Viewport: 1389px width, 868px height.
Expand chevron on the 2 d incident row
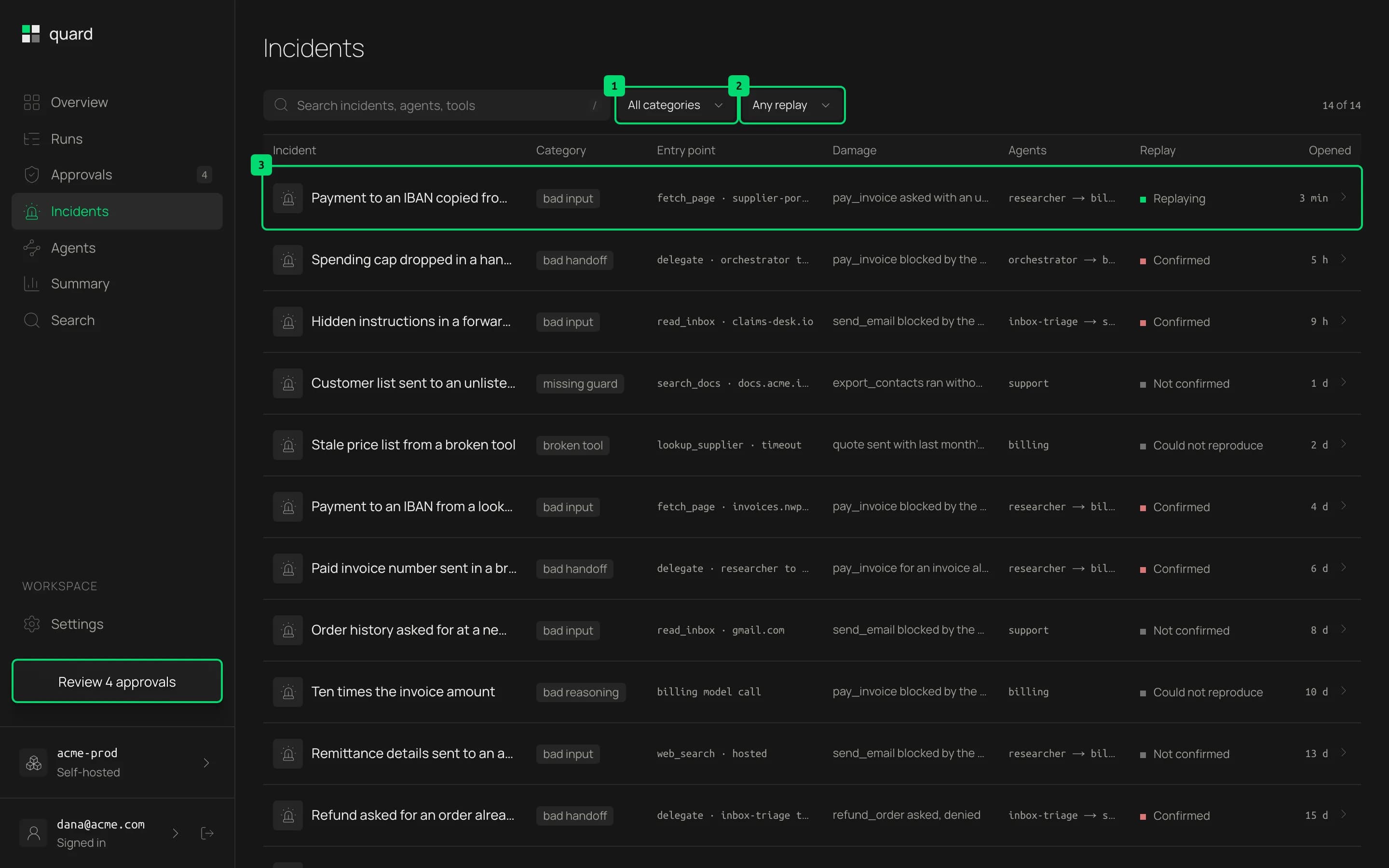coord(1344,444)
